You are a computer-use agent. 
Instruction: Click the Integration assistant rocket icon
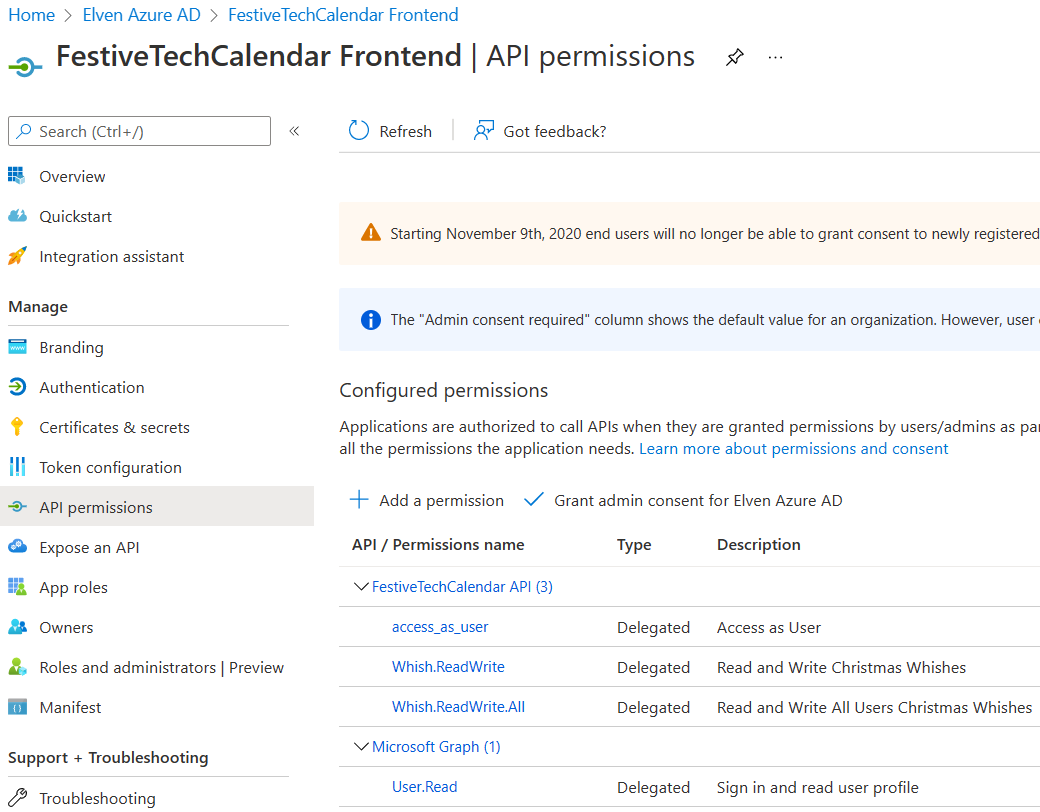(17, 255)
